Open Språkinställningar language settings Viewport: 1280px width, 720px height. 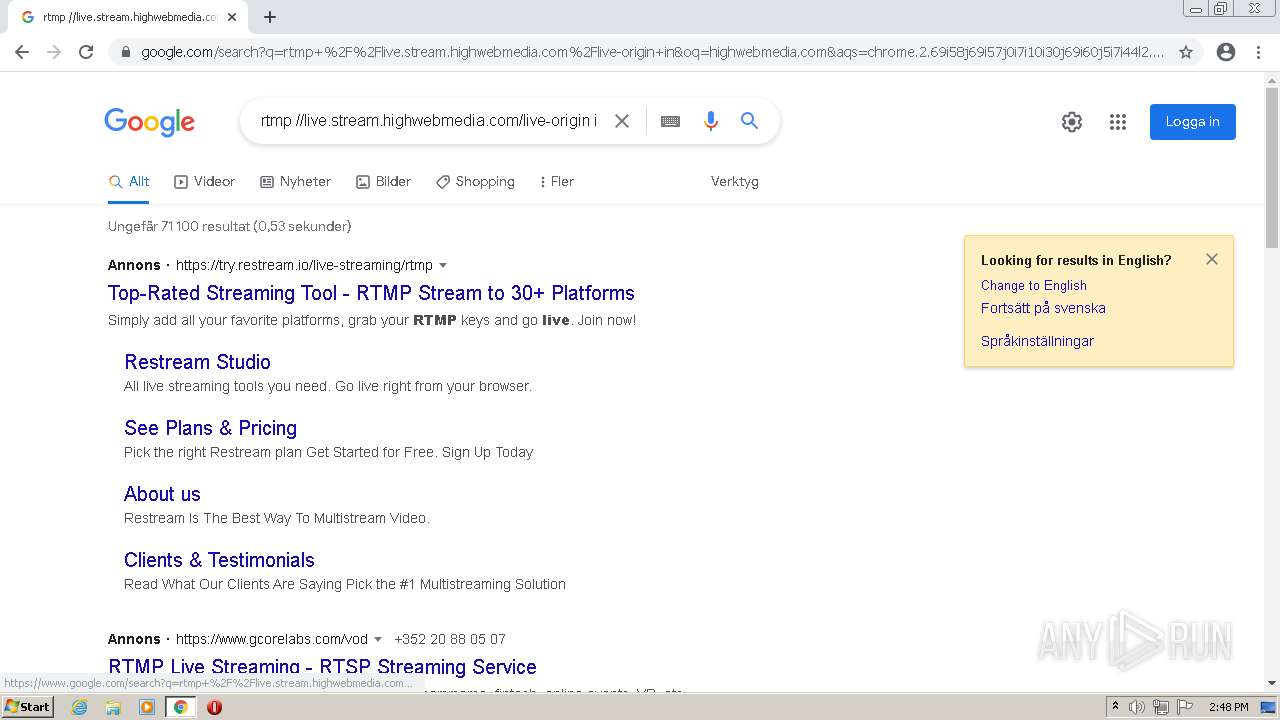pos(1037,342)
